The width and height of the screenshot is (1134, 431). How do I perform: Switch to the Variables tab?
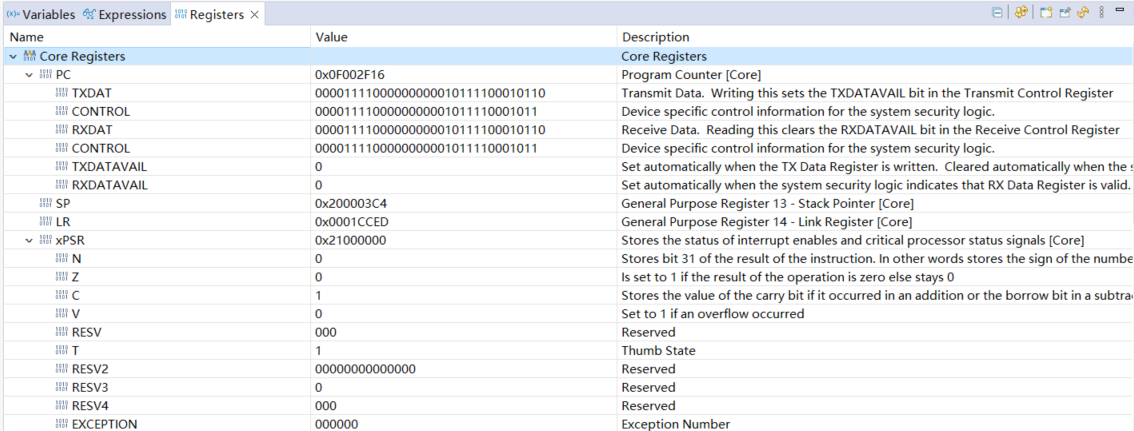[40, 14]
